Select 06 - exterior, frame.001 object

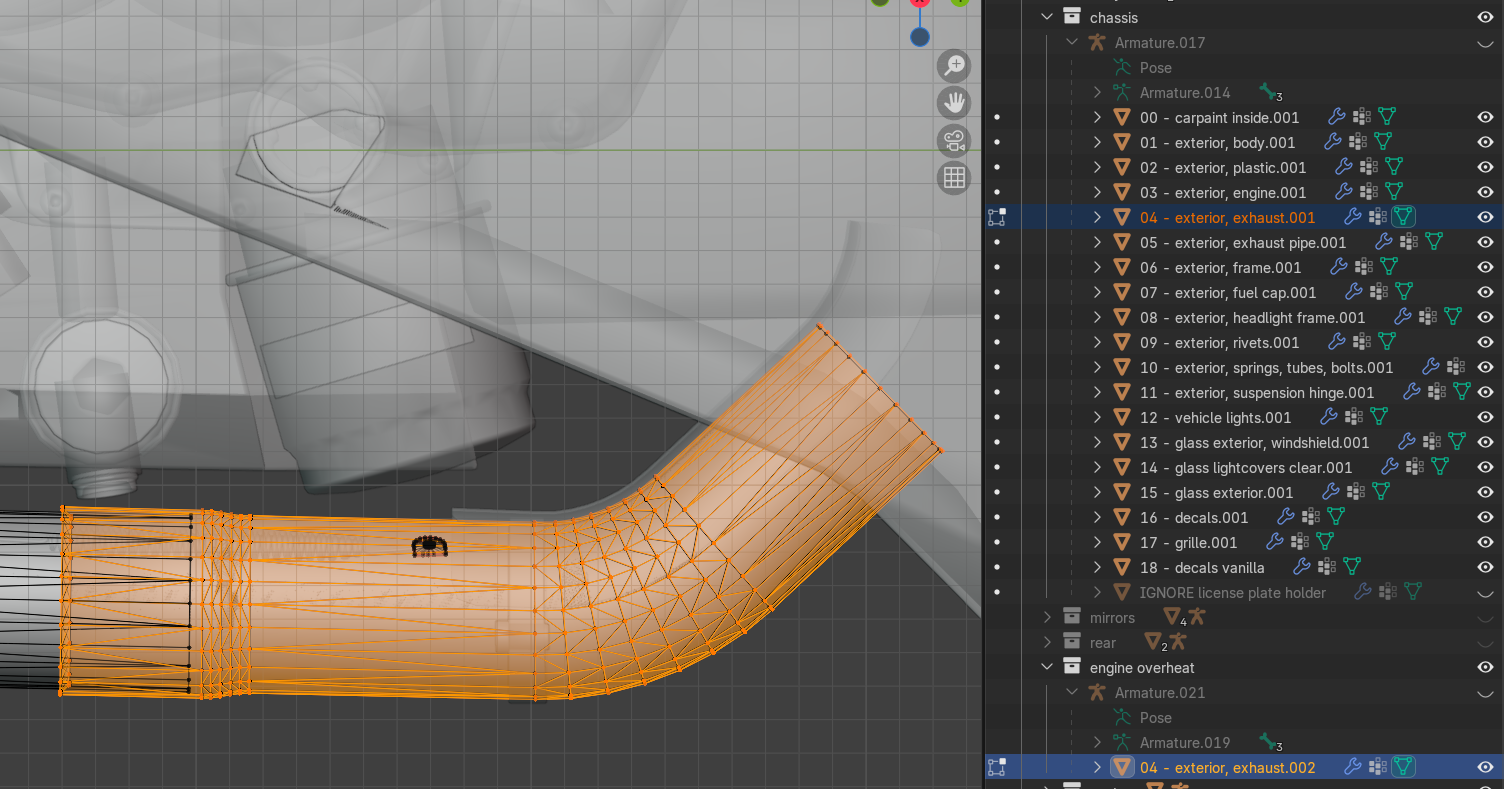pos(1220,267)
